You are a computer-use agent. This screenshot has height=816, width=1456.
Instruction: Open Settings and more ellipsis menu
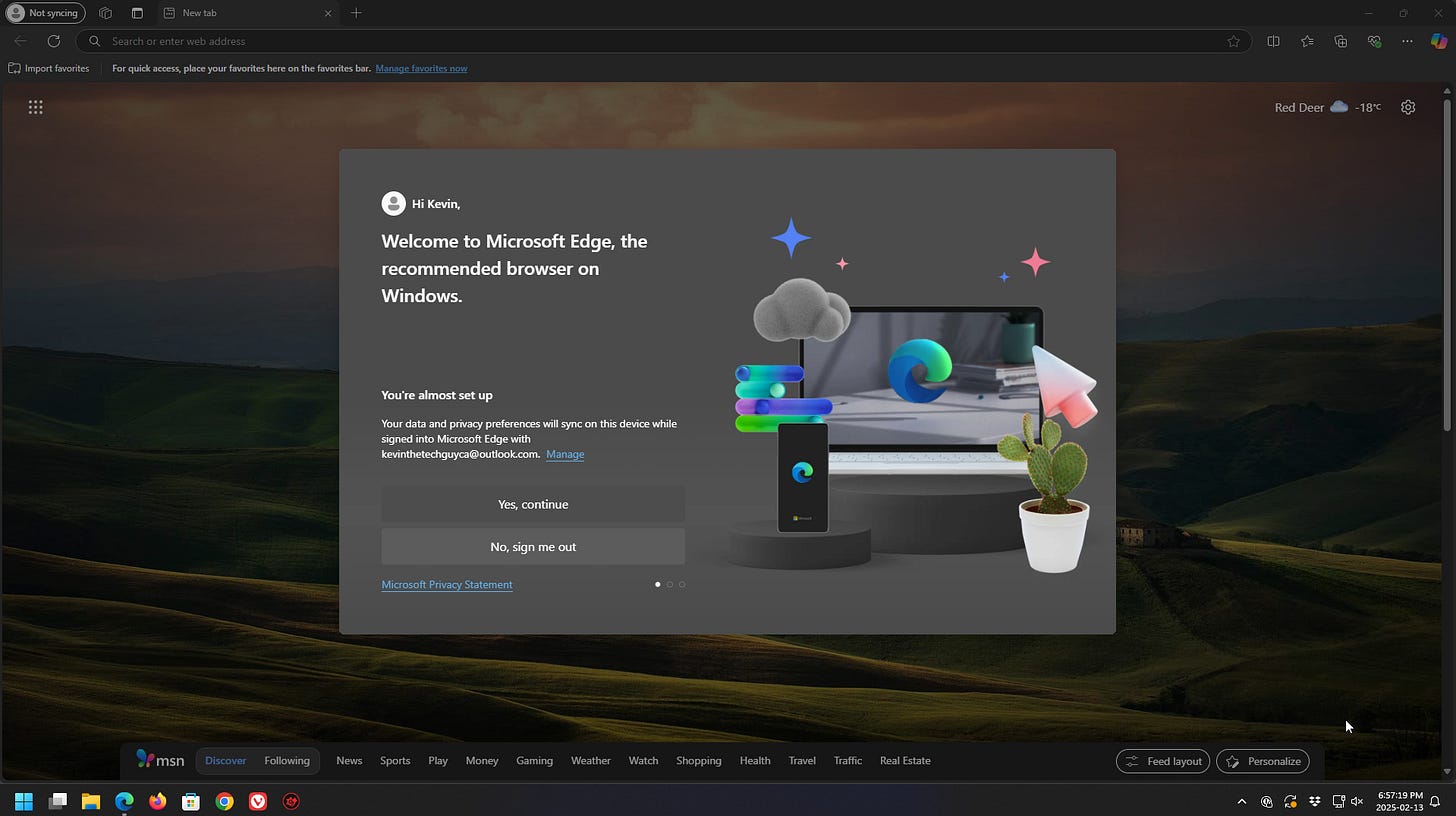point(1408,41)
